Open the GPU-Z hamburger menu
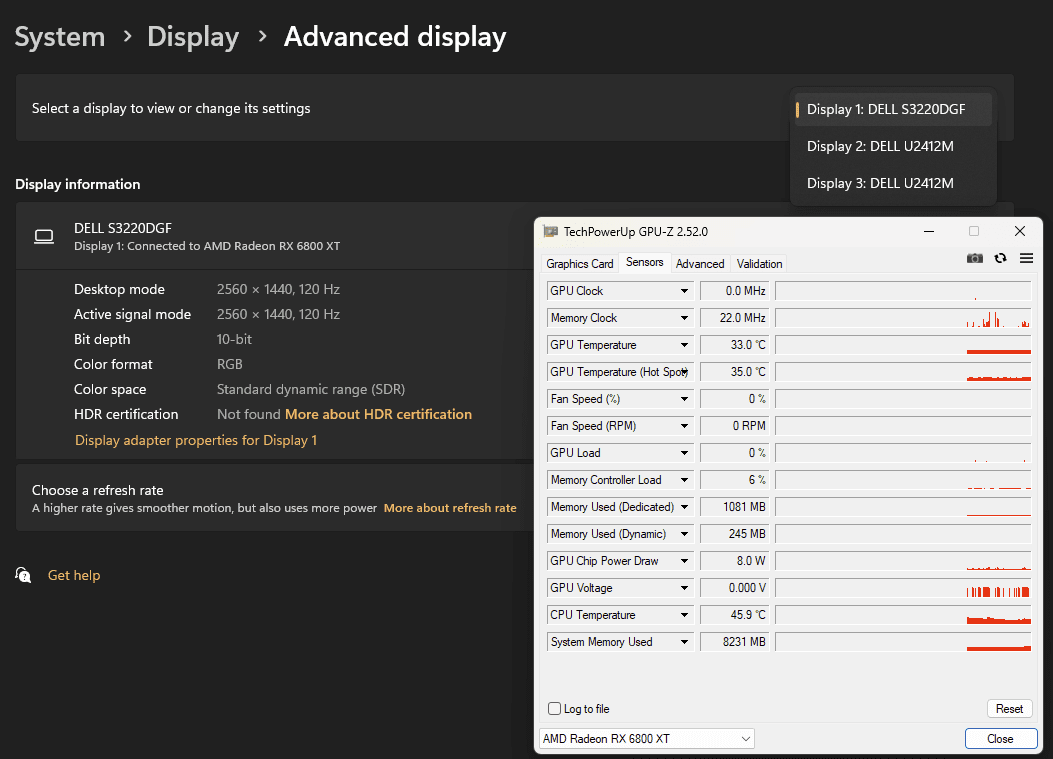The image size is (1053, 759). (x=1026, y=259)
